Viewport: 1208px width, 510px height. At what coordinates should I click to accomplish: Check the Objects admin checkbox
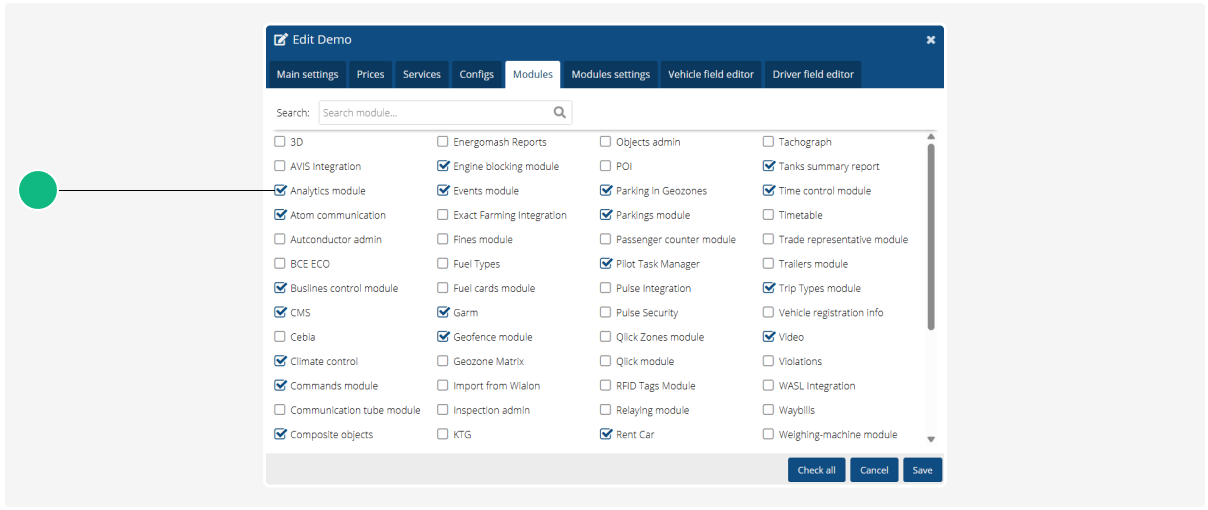pos(606,142)
